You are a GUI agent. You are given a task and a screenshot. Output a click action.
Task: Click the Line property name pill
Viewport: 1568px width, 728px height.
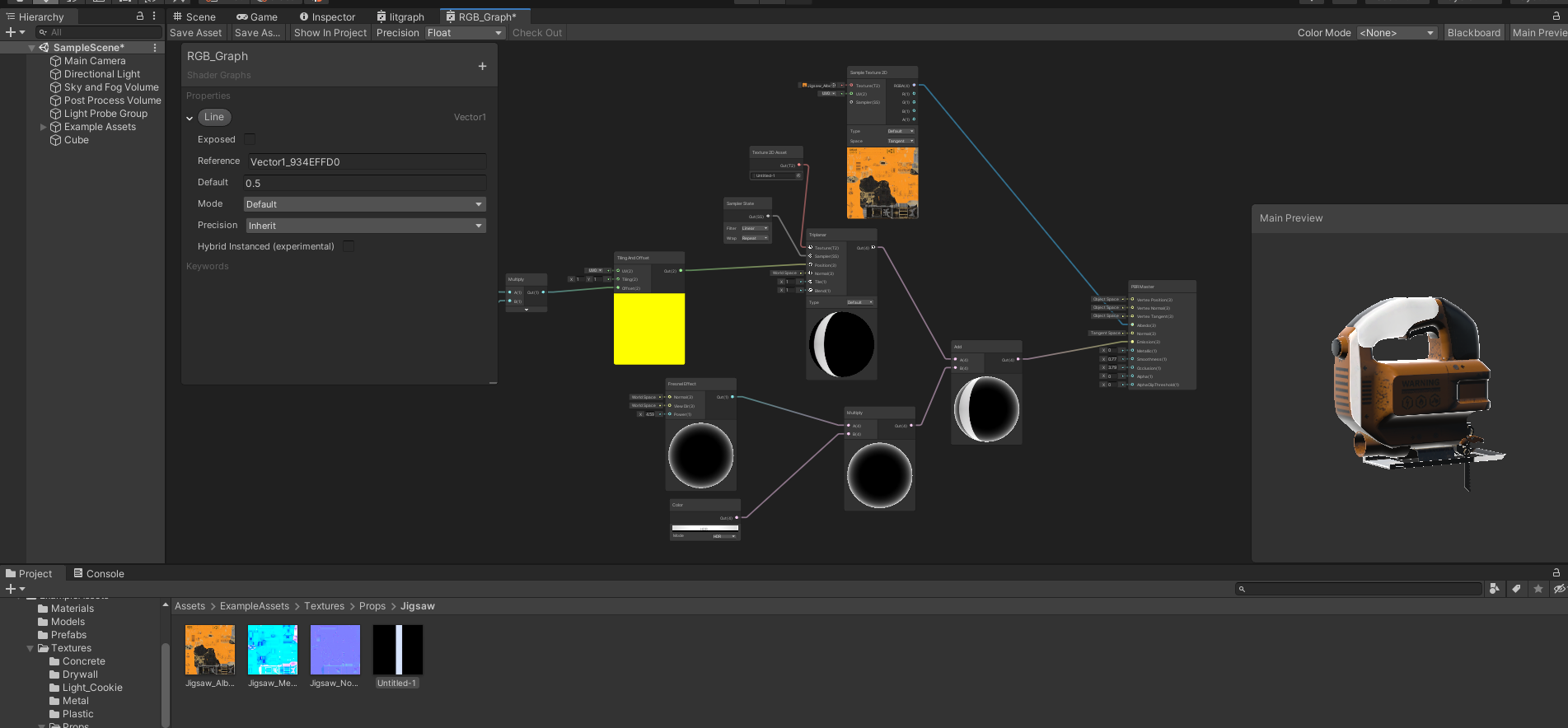pyautogui.click(x=214, y=117)
